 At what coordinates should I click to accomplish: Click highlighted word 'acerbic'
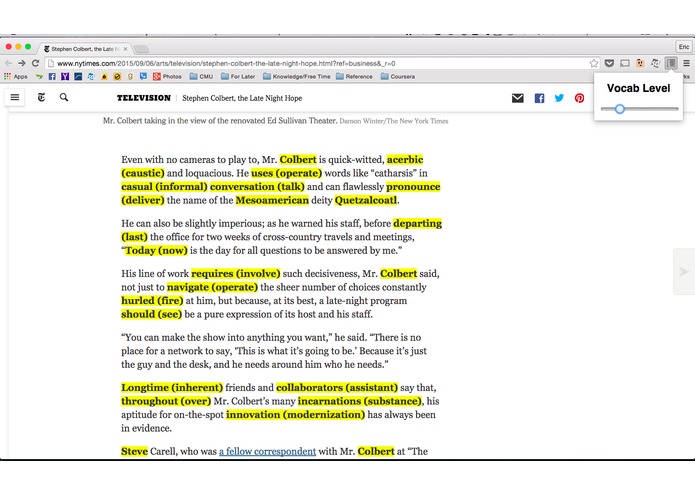tap(405, 159)
